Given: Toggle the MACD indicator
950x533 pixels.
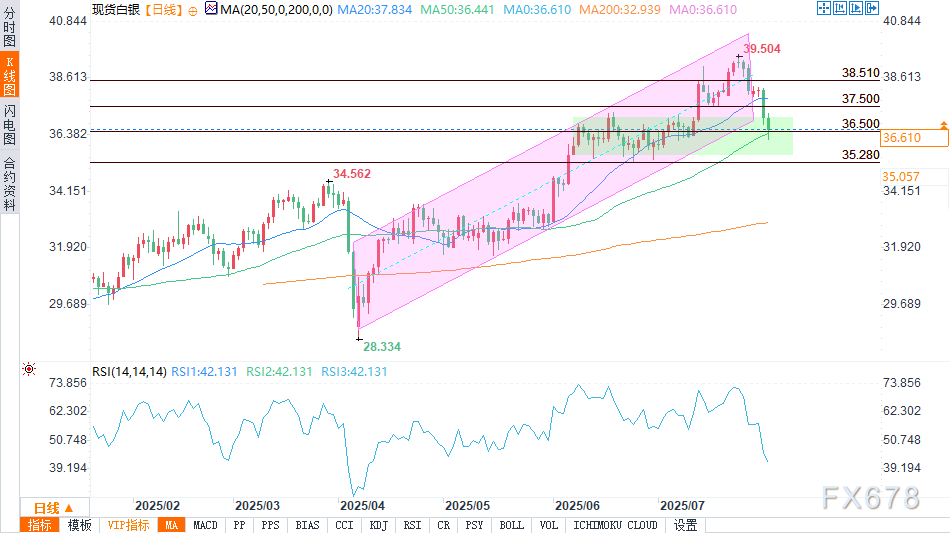Looking at the screenshot, I should [x=205, y=525].
